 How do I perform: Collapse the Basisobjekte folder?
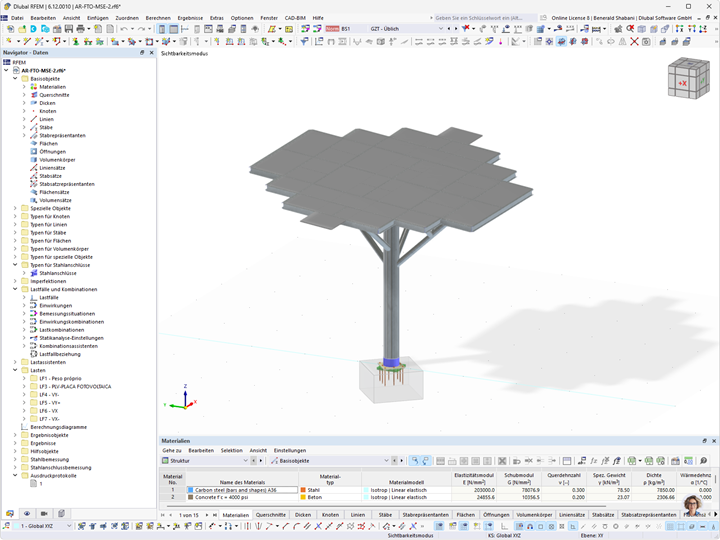tap(15, 79)
